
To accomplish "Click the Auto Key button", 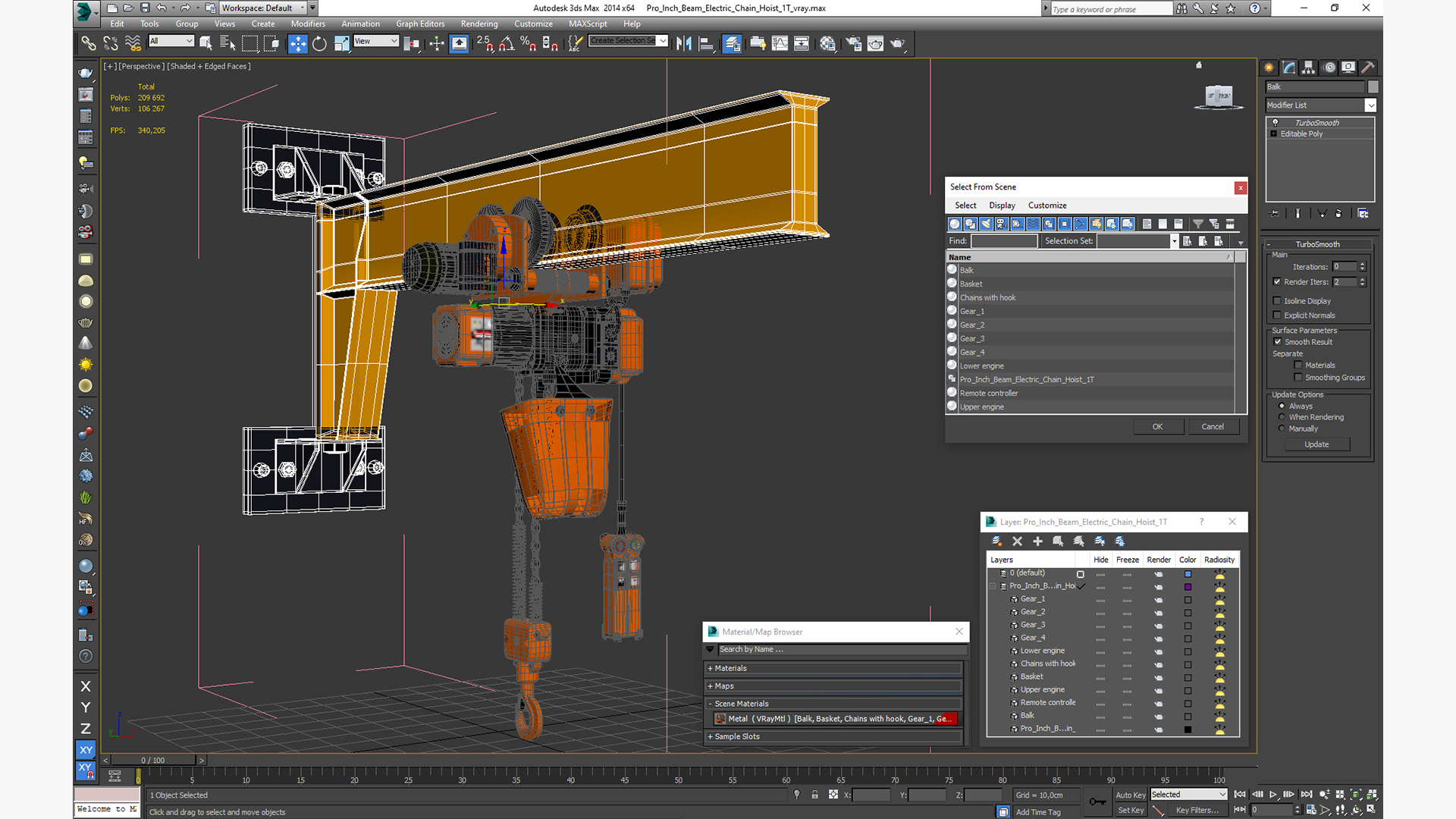I will [x=1131, y=795].
